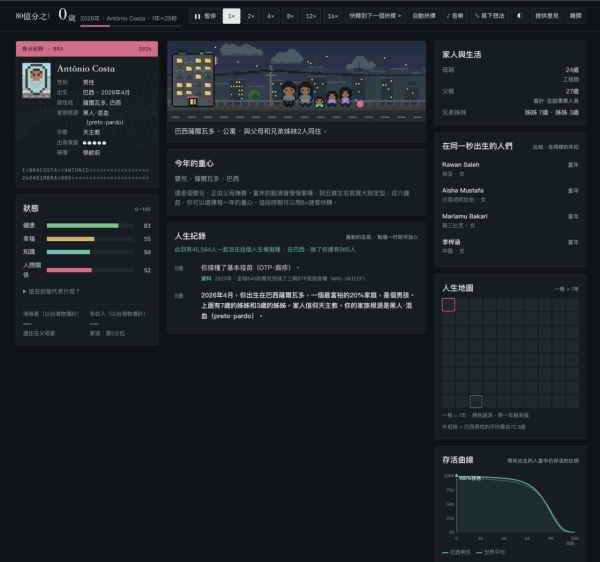Select the 1× speed button
The height and width of the screenshot is (562, 600).
point(232,16)
